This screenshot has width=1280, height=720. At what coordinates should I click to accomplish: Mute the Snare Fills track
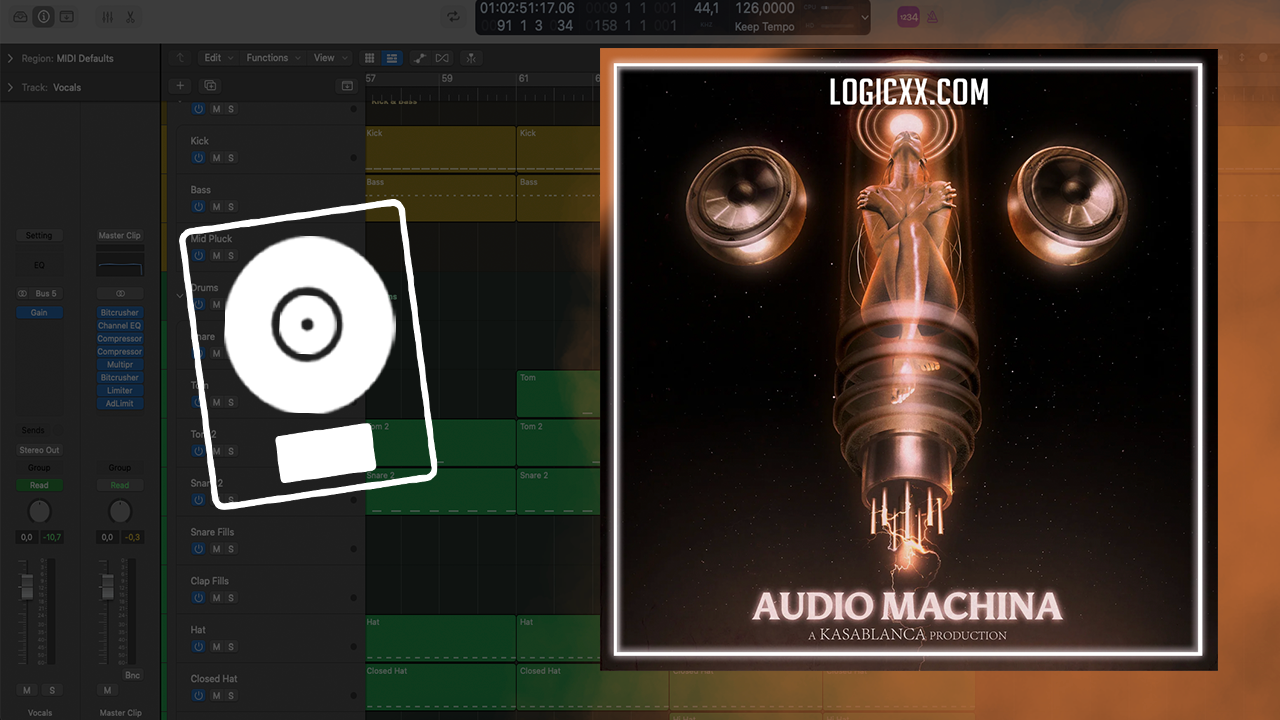[x=216, y=549]
